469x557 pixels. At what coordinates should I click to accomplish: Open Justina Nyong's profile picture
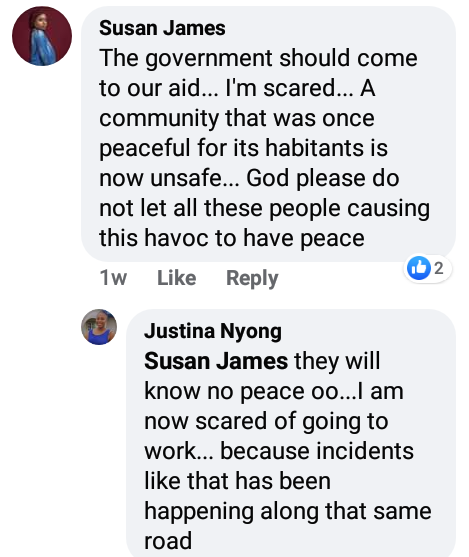(x=99, y=327)
